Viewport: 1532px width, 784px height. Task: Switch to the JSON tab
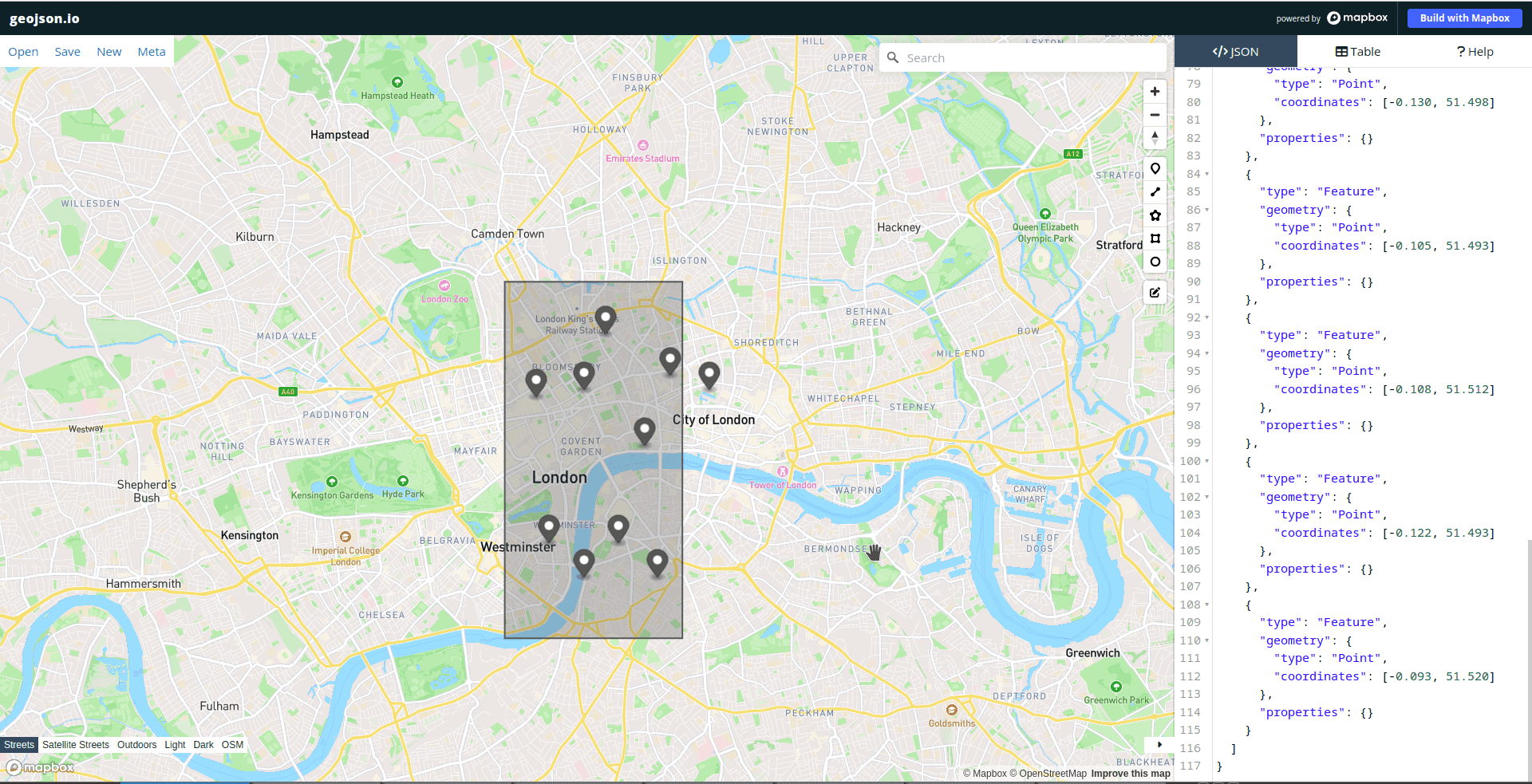pyautogui.click(x=1235, y=52)
